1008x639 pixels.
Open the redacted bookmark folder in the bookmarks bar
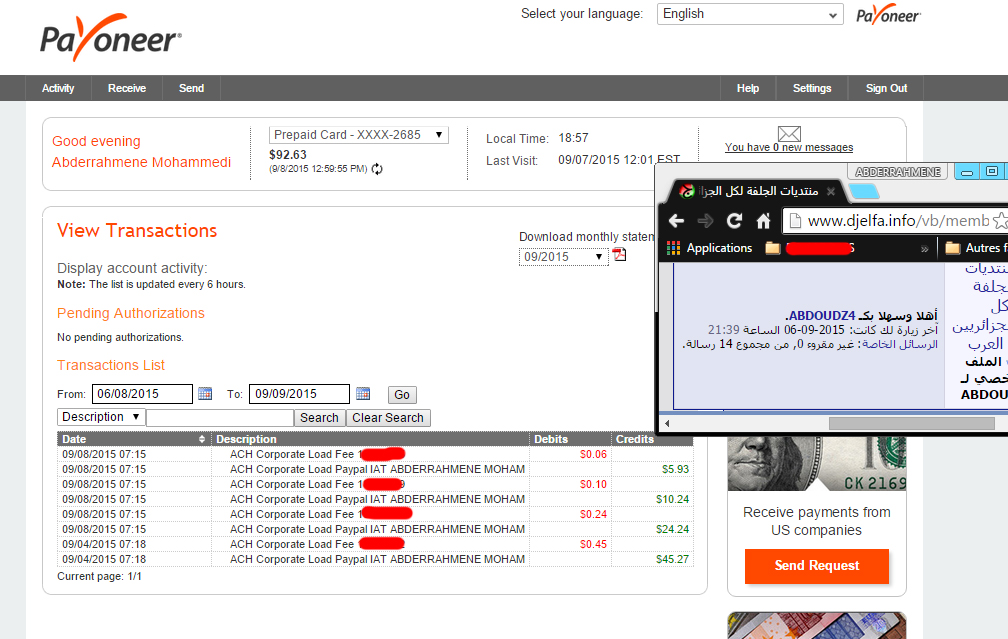pos(810,248)
